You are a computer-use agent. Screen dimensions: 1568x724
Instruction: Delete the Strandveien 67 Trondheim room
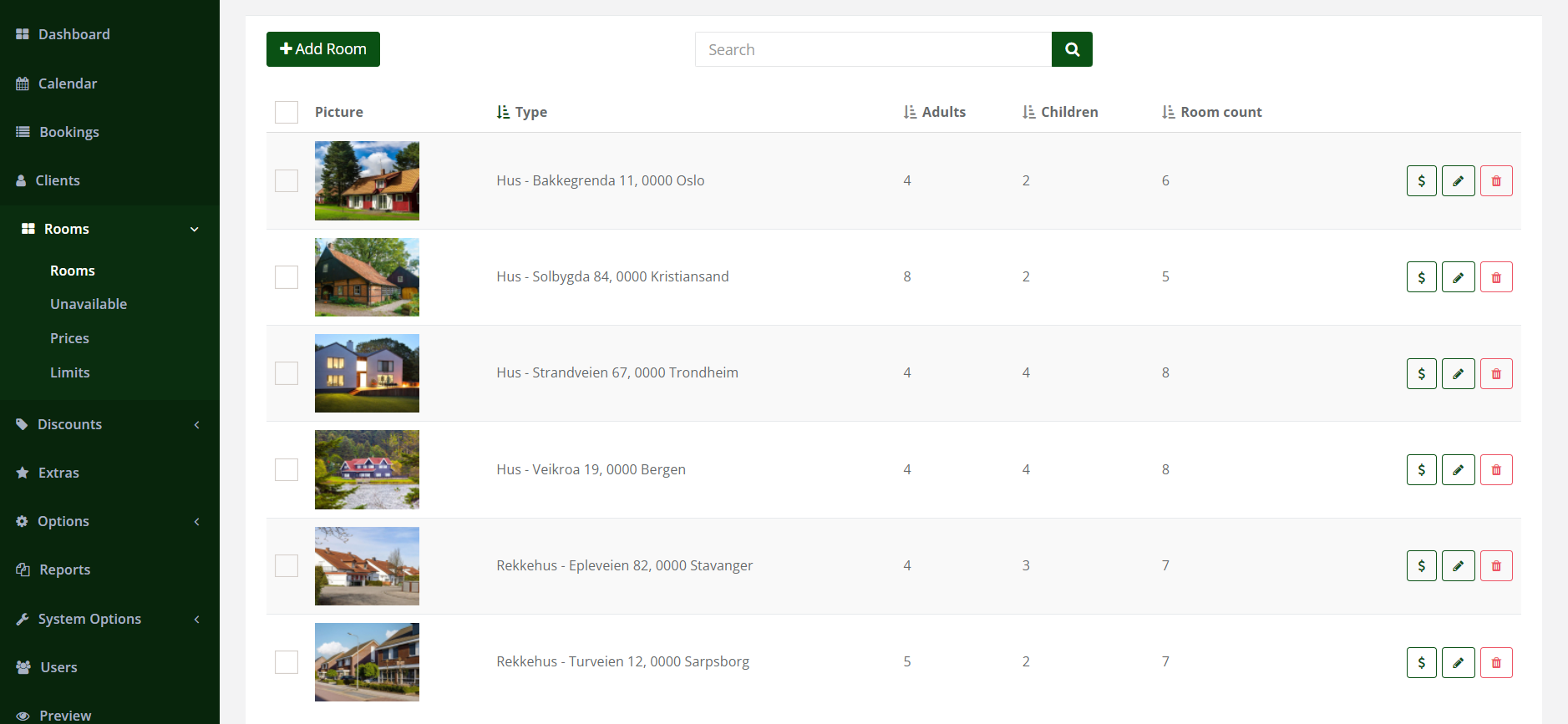(1495, 374)
